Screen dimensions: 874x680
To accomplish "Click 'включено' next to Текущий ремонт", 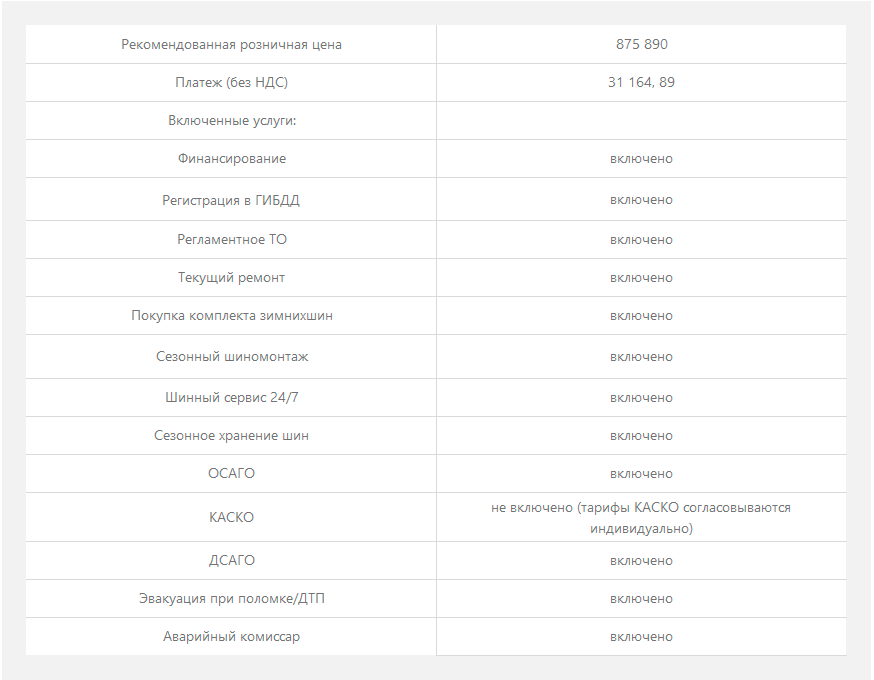I will pos(641,278).
